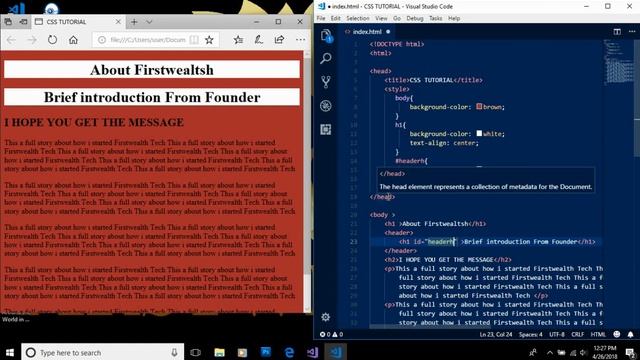Share this page from Edge

coord(280,40)
